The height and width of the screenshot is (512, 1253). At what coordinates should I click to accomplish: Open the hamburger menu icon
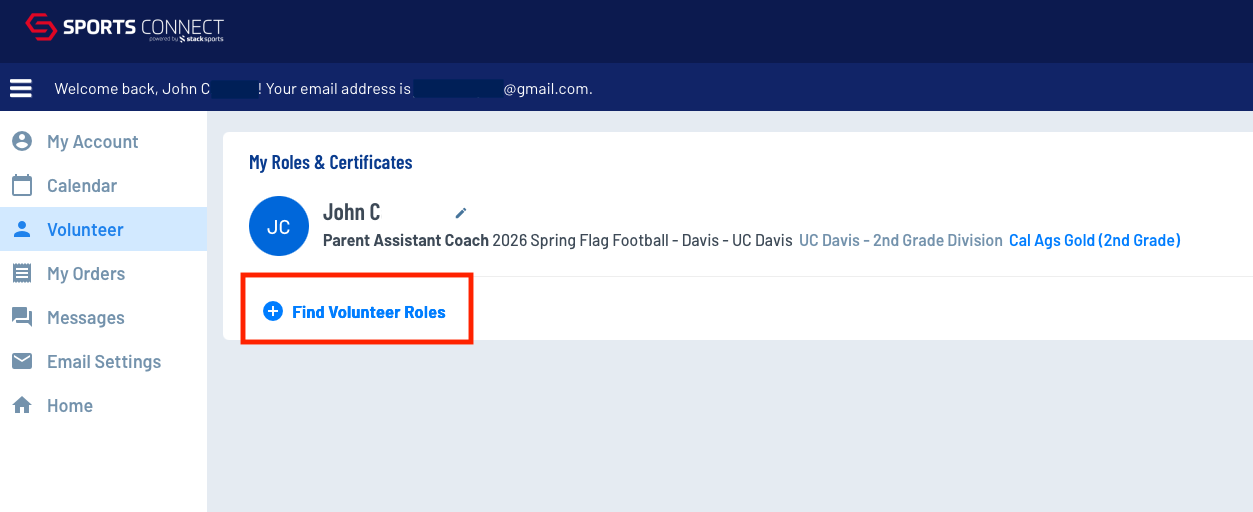pos(21,88)
